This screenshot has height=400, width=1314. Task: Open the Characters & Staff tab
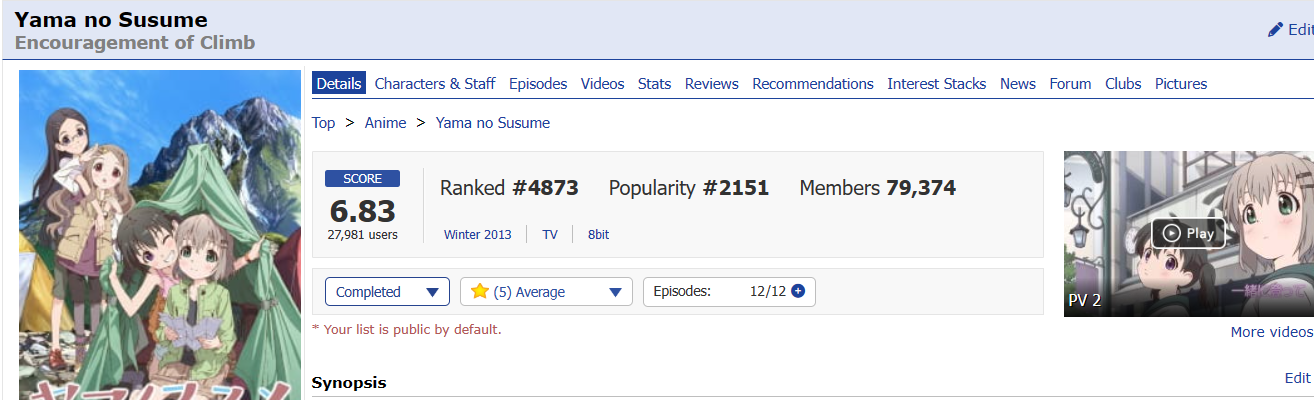(x=435, y=84)
